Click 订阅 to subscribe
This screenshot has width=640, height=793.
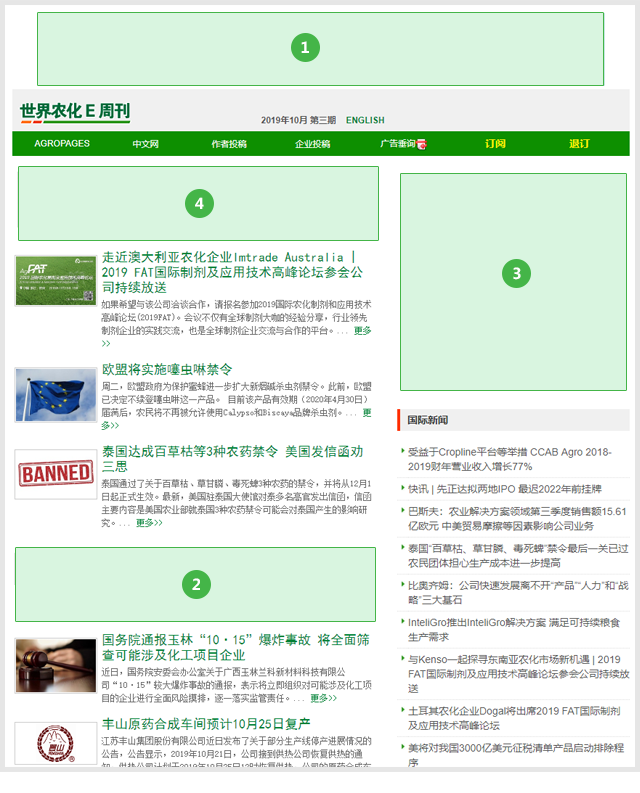495,144
